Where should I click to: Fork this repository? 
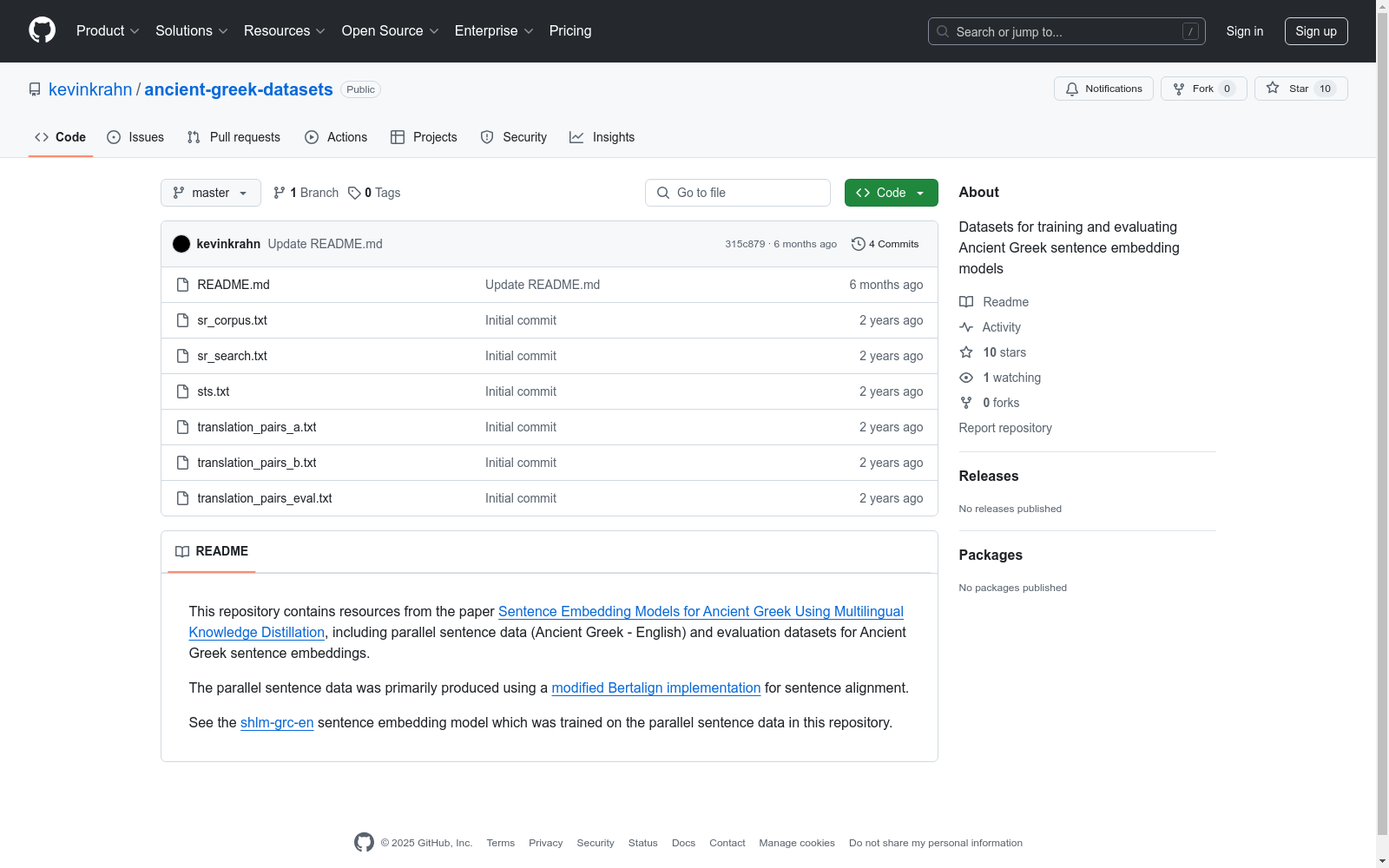coord(1203,89)
